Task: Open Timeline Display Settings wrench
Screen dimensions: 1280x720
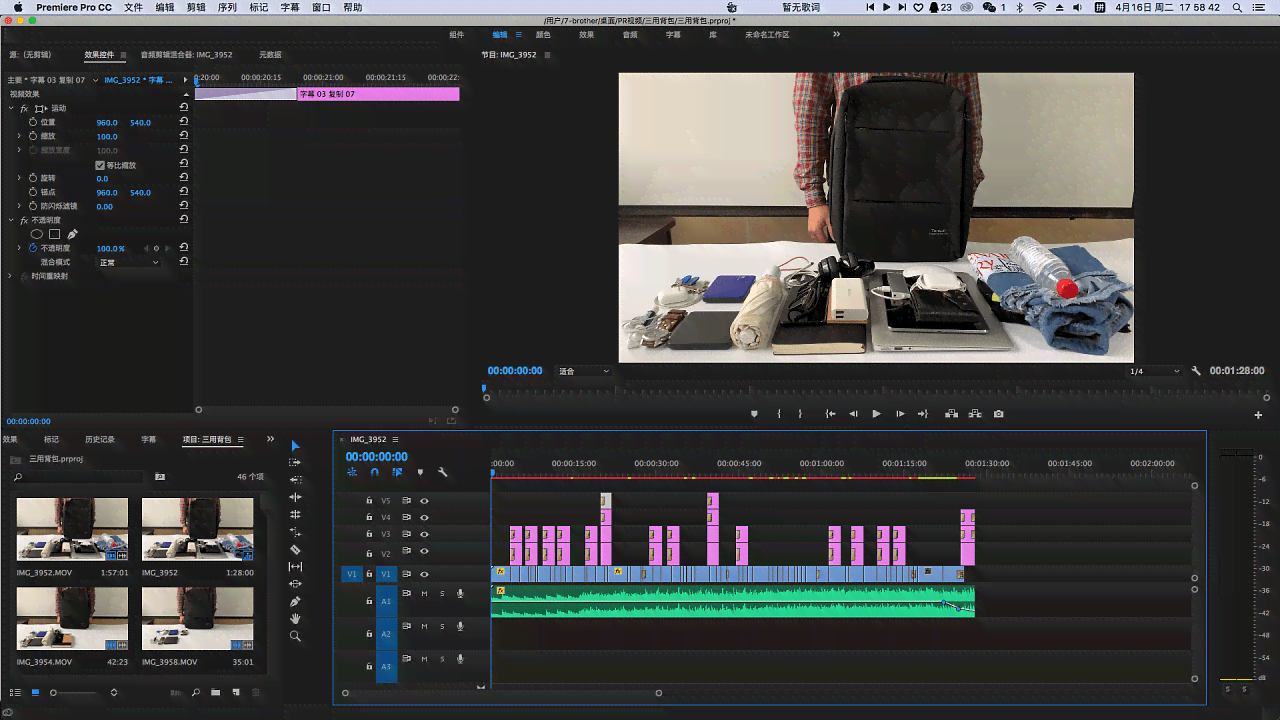Action: (443, 472)
